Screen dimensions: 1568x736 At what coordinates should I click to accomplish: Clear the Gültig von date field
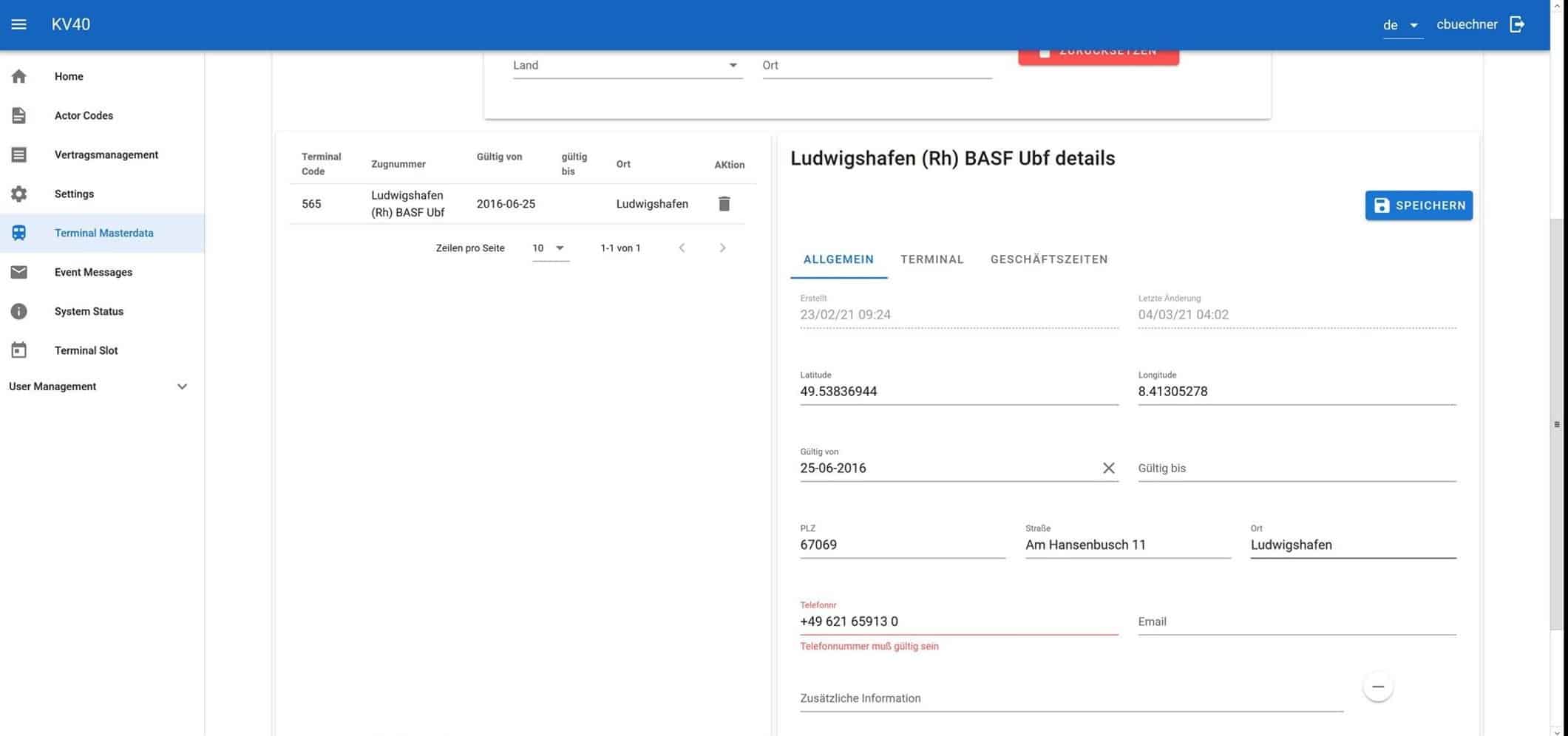[1108, 468]
